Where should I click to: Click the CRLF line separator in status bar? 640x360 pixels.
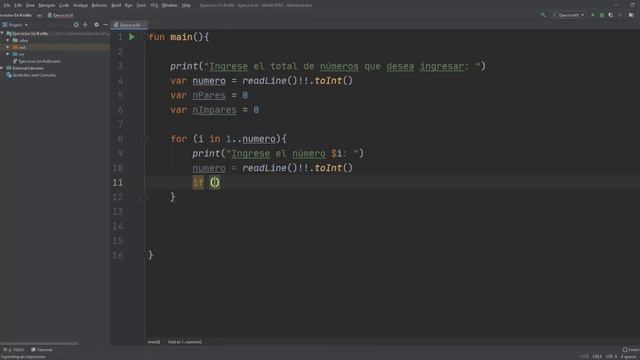tap(597, 357)
